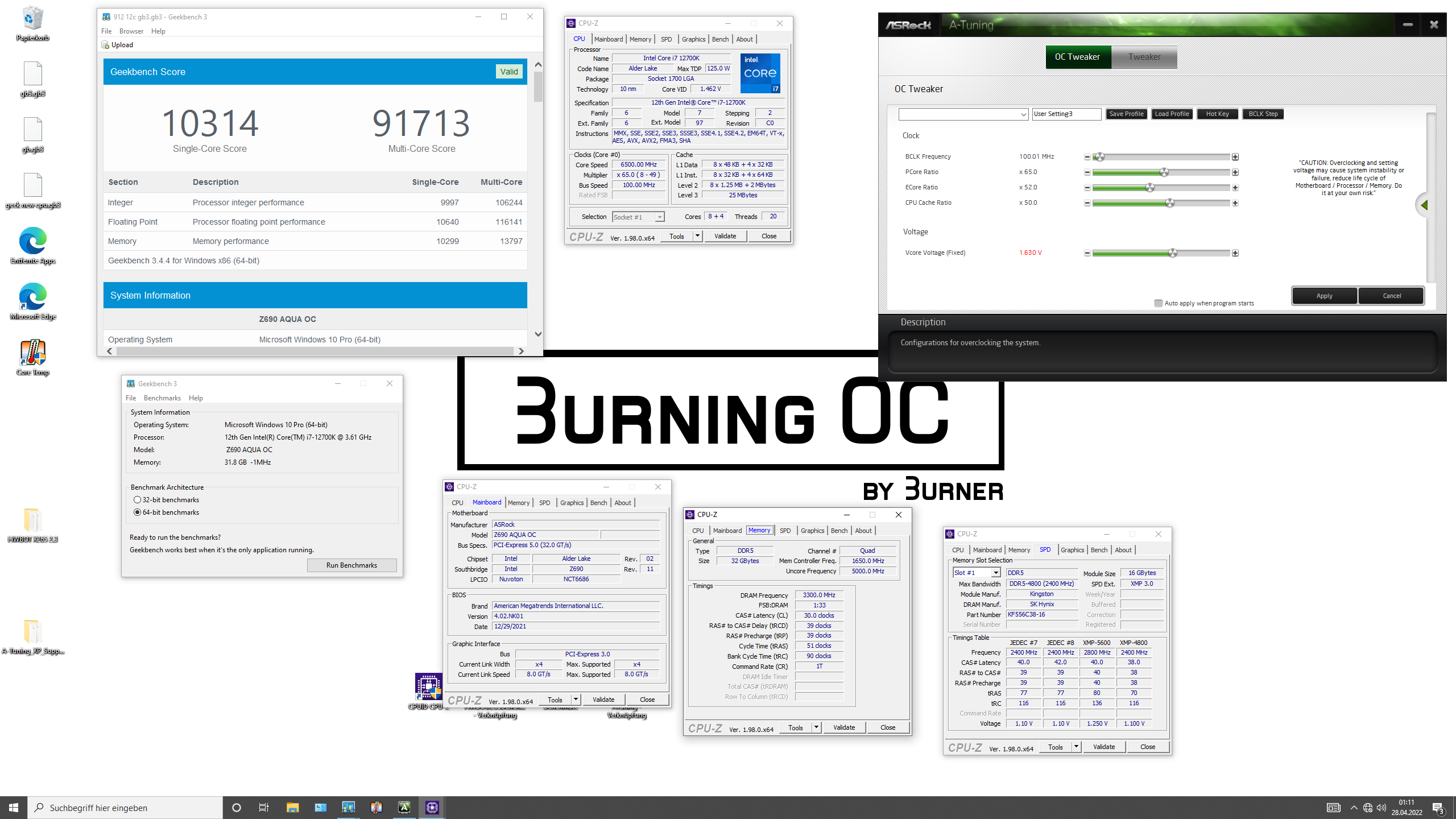Click the Upload icon in Geekbench
The height and width of the screenshot is (819, 1456).
tap(105, 45)
